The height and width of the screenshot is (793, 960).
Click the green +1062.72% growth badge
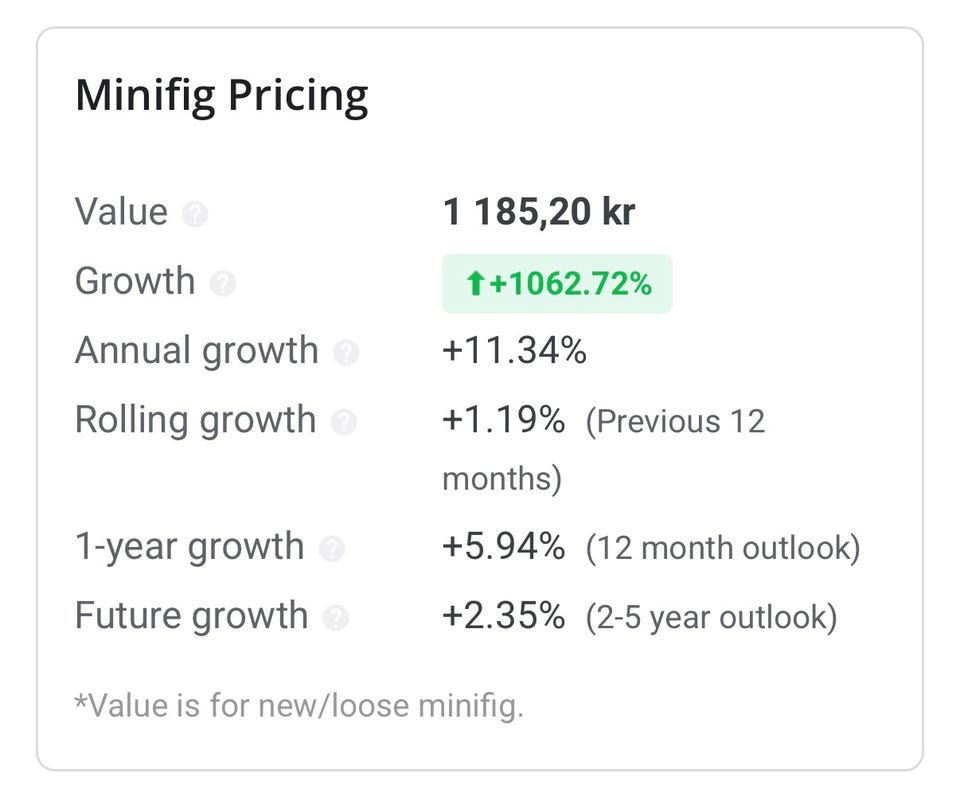click(x=557, y=284)
